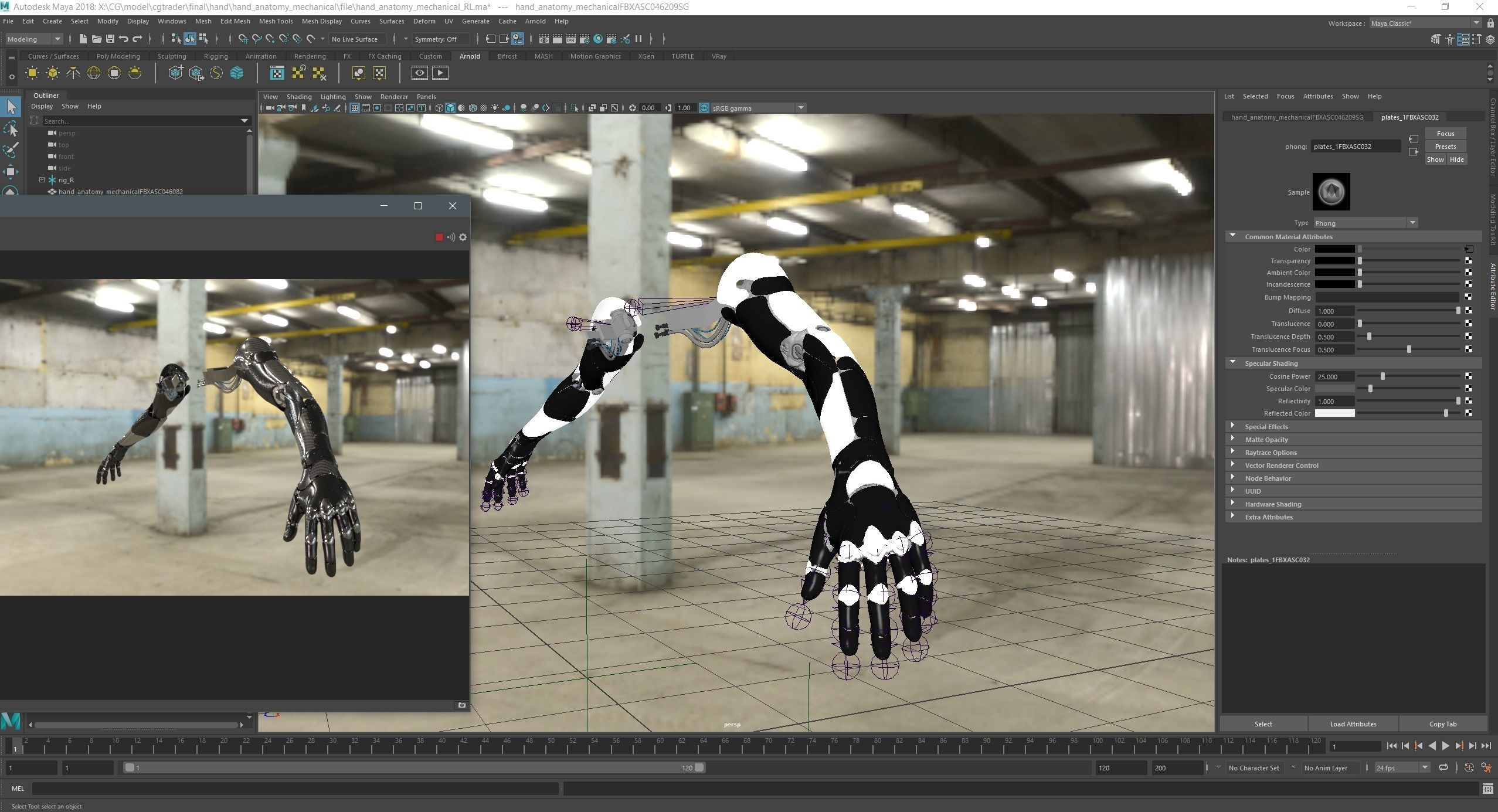This screenshot has width=1498, height=812.
Task: Open the Mesh Tools menu
Action: [x=276, y=21]
